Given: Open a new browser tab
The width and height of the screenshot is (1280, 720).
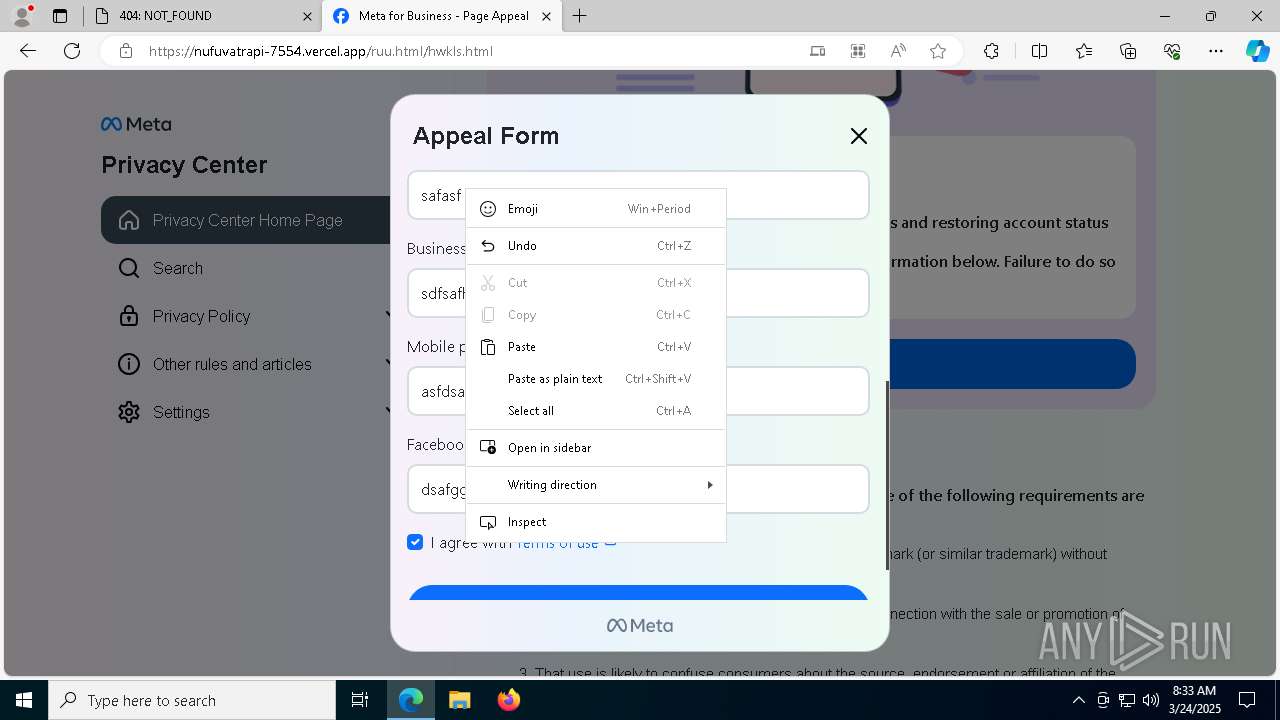Looking at the screenshot, I should (x=580, y=16).
